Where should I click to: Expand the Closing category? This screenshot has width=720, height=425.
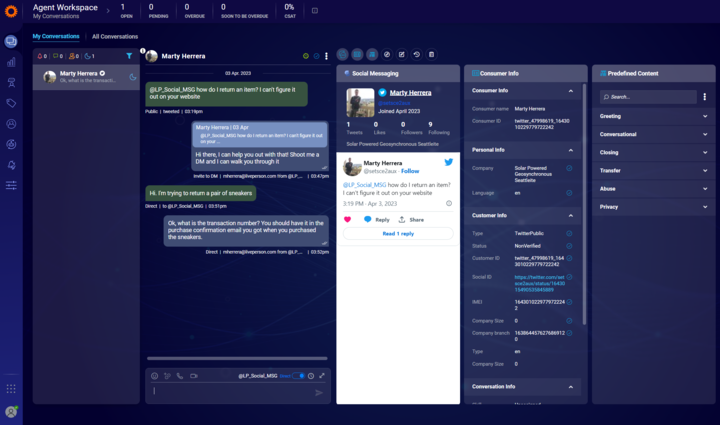click(653, 152)
